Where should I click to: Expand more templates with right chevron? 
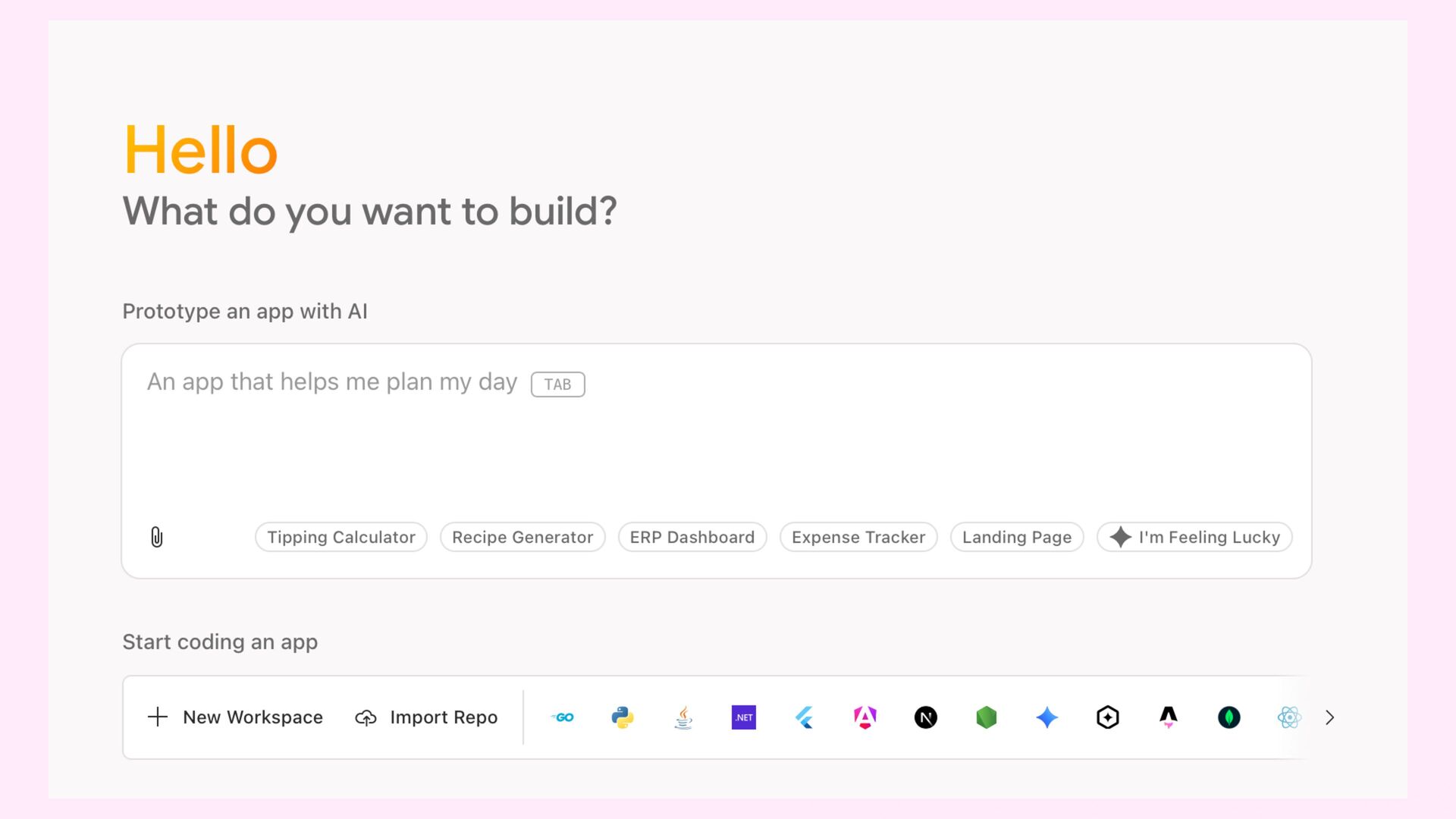point(1329,717)
